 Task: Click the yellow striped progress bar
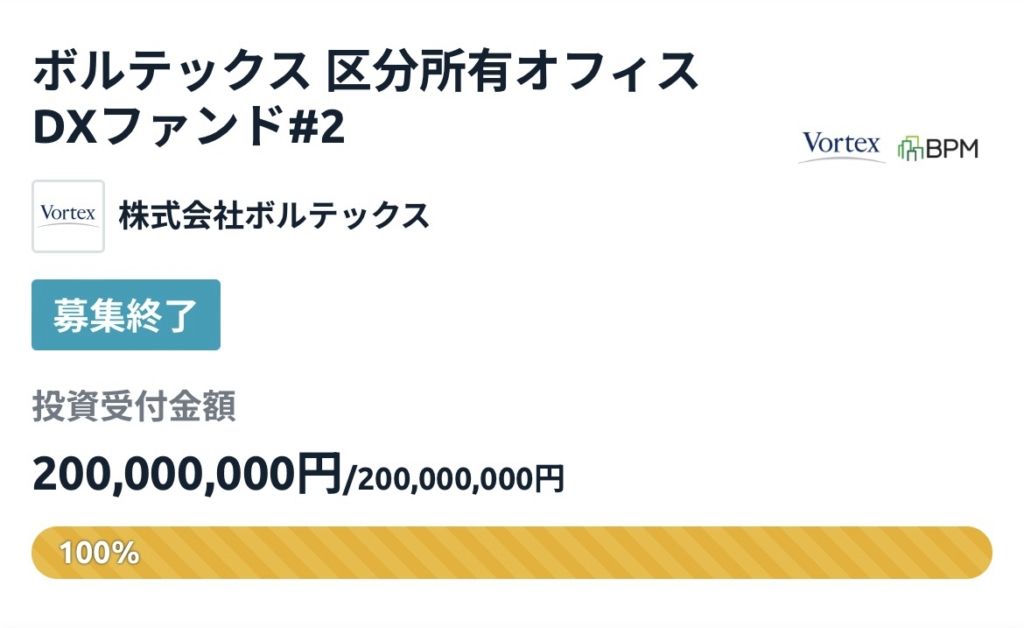(x=512, y=552)
